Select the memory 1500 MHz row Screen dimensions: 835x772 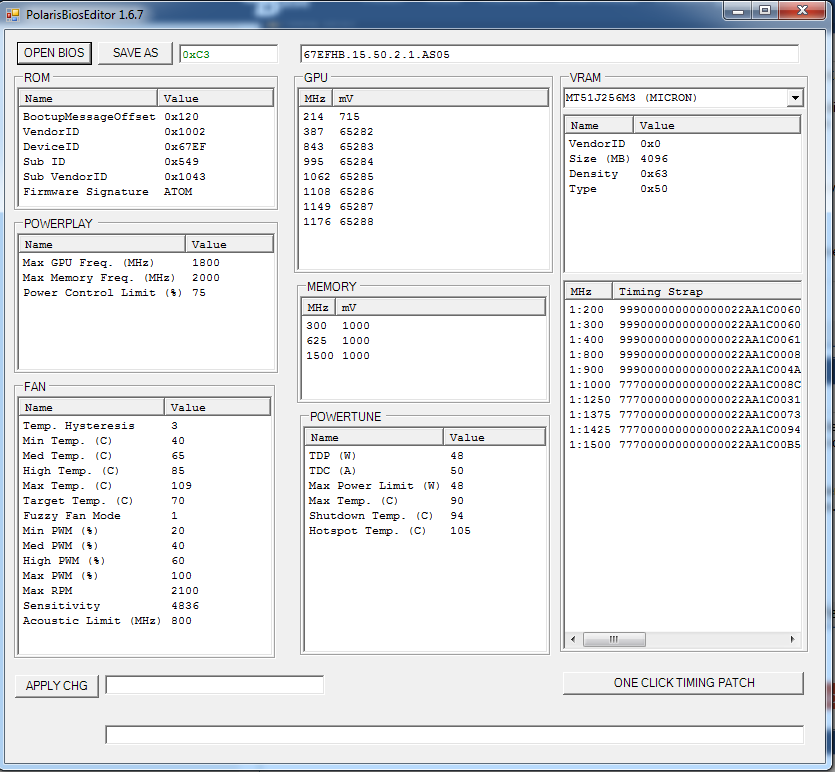(x=424, y=356)
